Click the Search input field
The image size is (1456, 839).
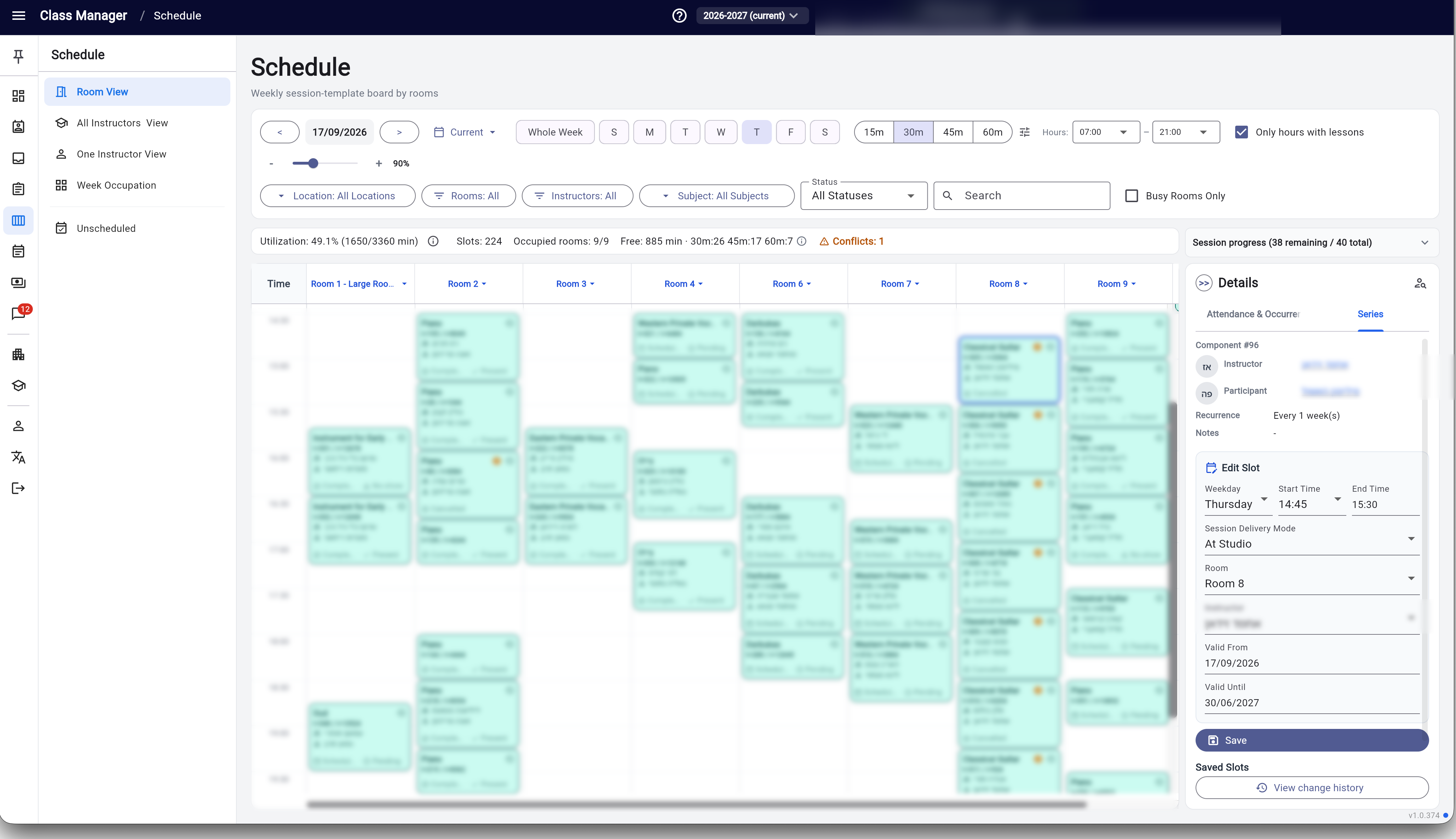pos(1021,196)
